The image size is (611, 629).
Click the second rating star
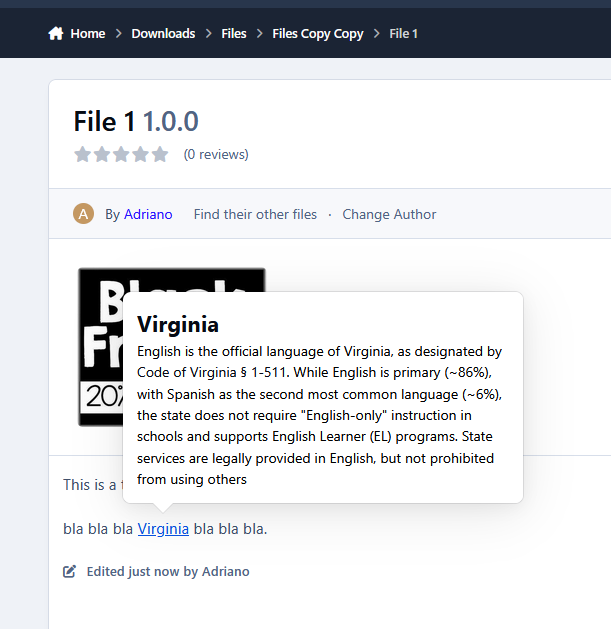(x=101, y=154)
